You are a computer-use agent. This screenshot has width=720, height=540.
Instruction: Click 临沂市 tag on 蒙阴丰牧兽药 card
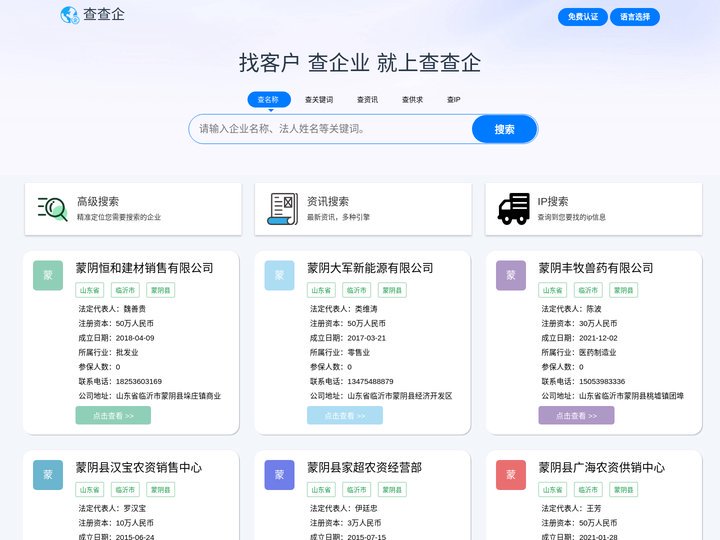[x=588, y=290]
